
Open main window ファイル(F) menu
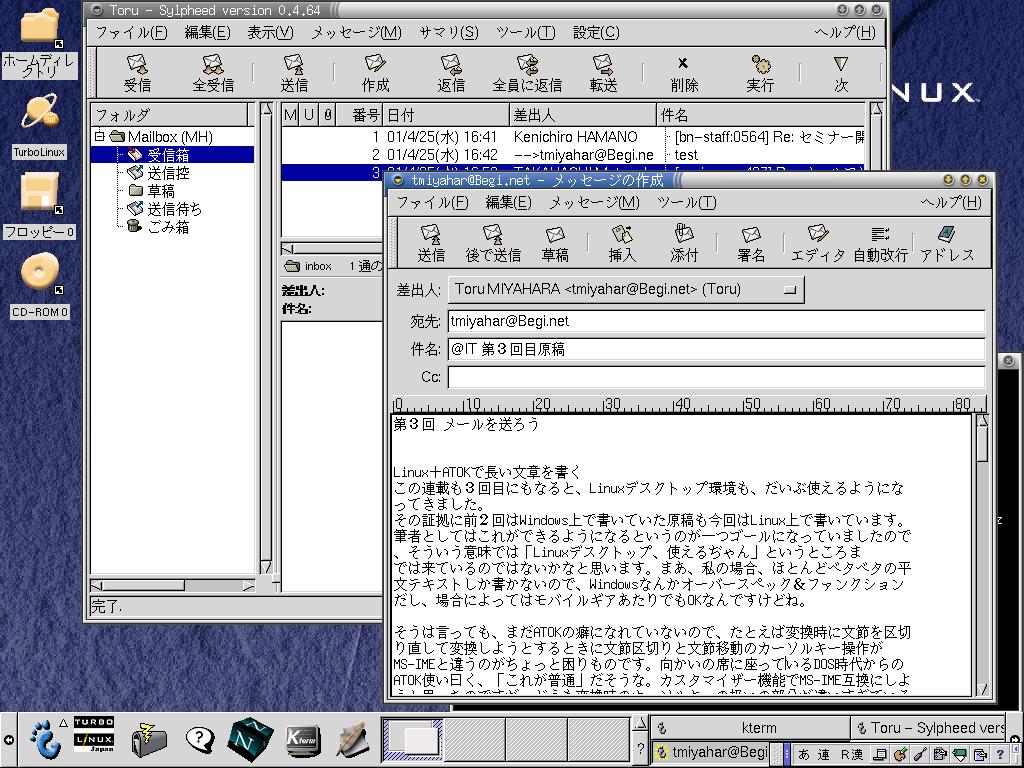point(131,32)
